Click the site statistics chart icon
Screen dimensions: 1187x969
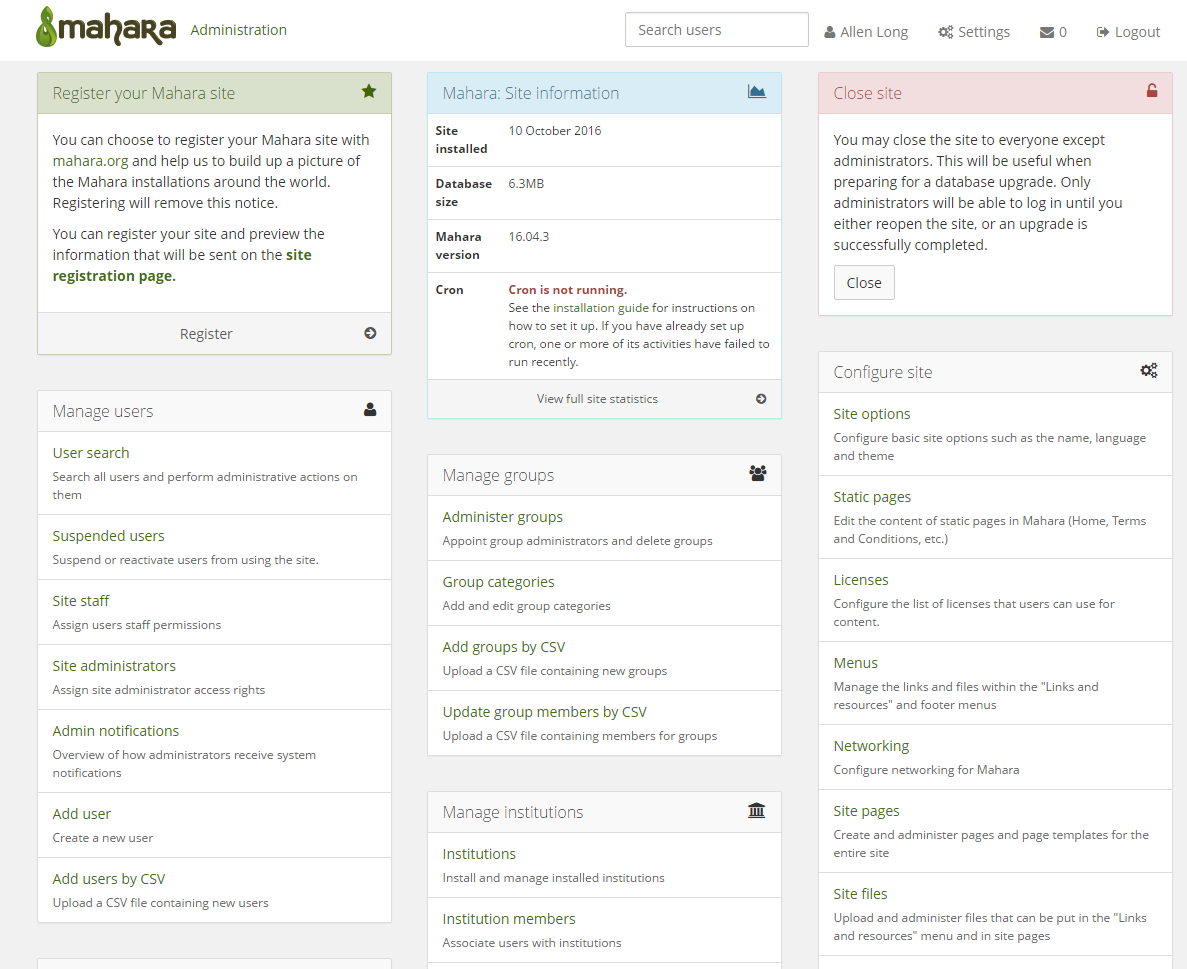tap(757, 92)
